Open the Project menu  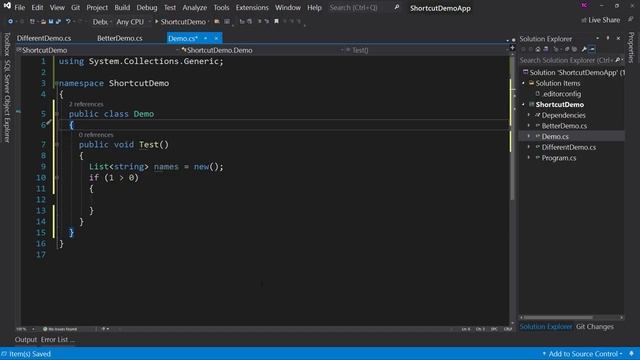(x=97, y=8)
